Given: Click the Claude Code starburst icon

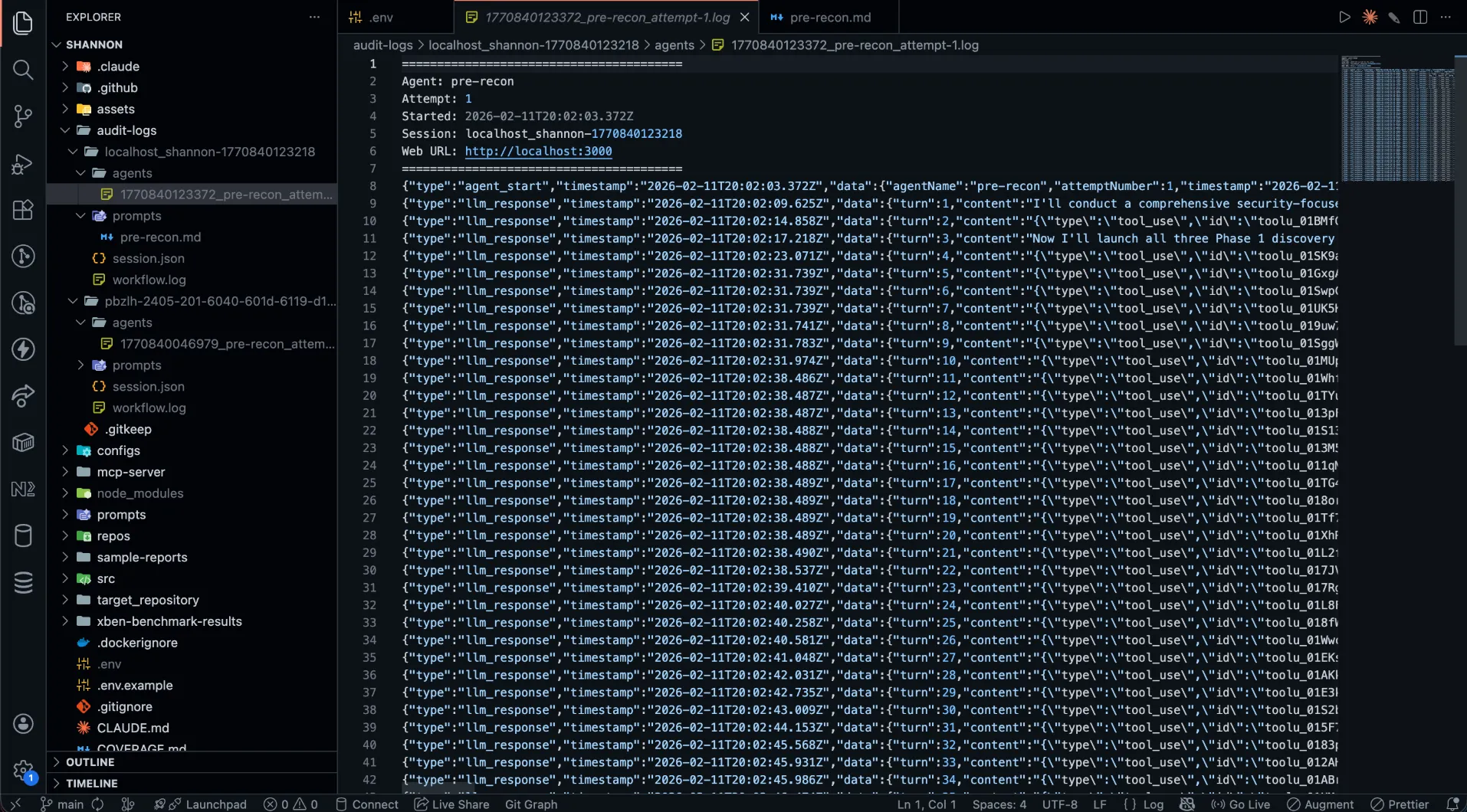Looking at the screenshot, I should click(x=1370, y=17).
